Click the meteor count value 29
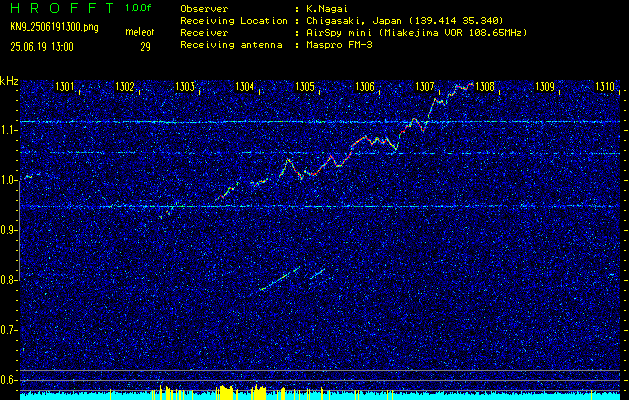This screenshot has height=400, width=629. coord(145,47)
